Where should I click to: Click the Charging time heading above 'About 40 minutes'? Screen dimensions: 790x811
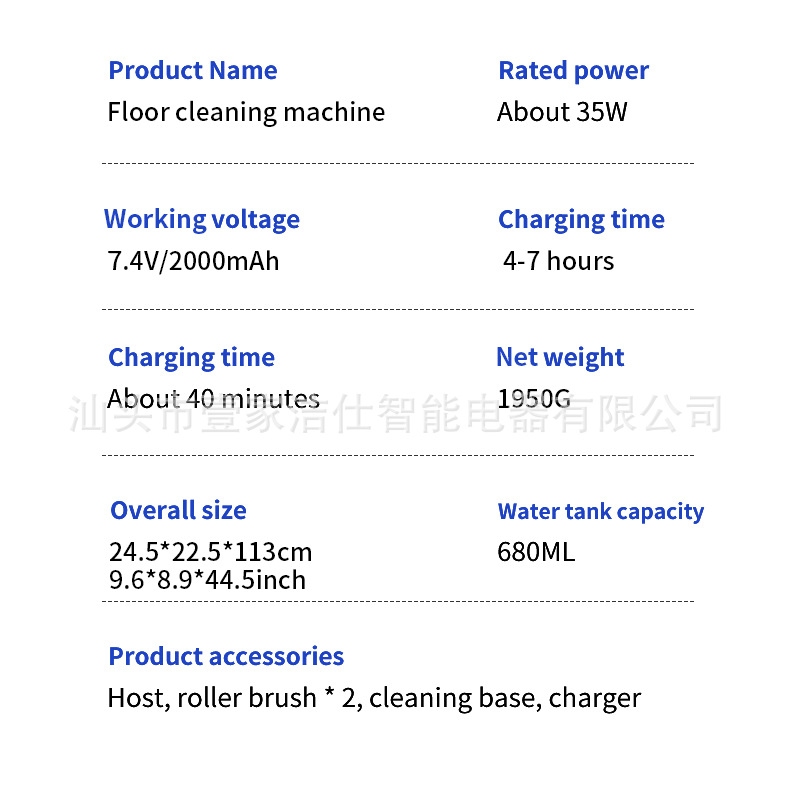[191, 358]
